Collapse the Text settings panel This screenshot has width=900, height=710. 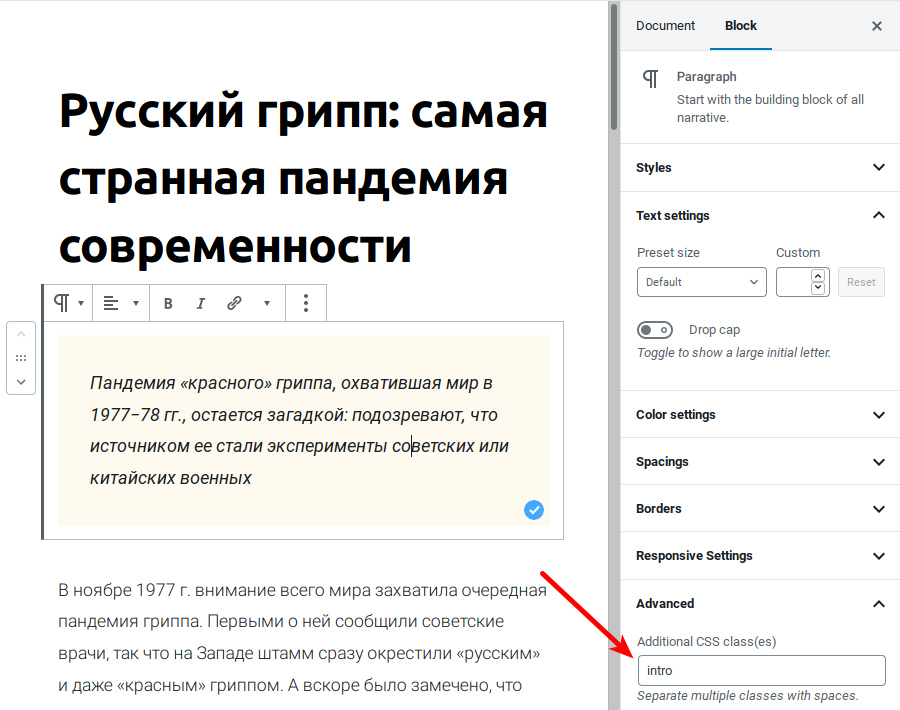[x=760, y=216]
